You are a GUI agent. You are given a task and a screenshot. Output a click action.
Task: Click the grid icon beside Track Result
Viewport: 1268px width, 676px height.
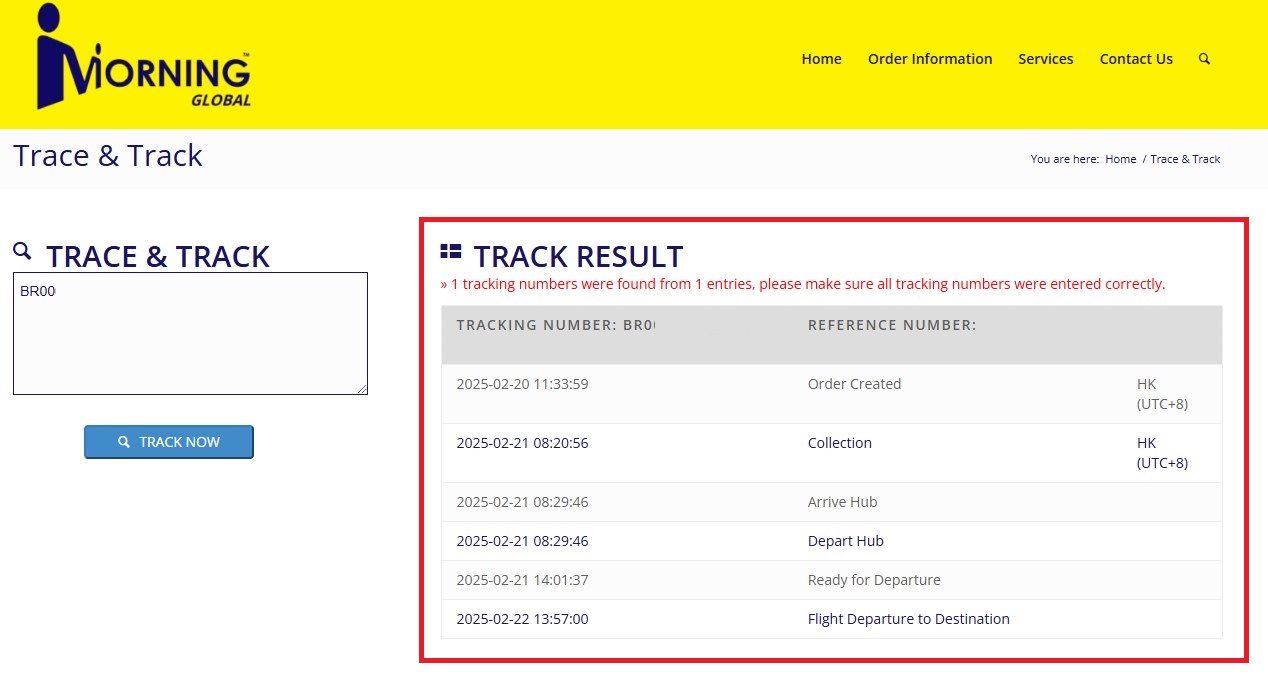click(451, 252)
